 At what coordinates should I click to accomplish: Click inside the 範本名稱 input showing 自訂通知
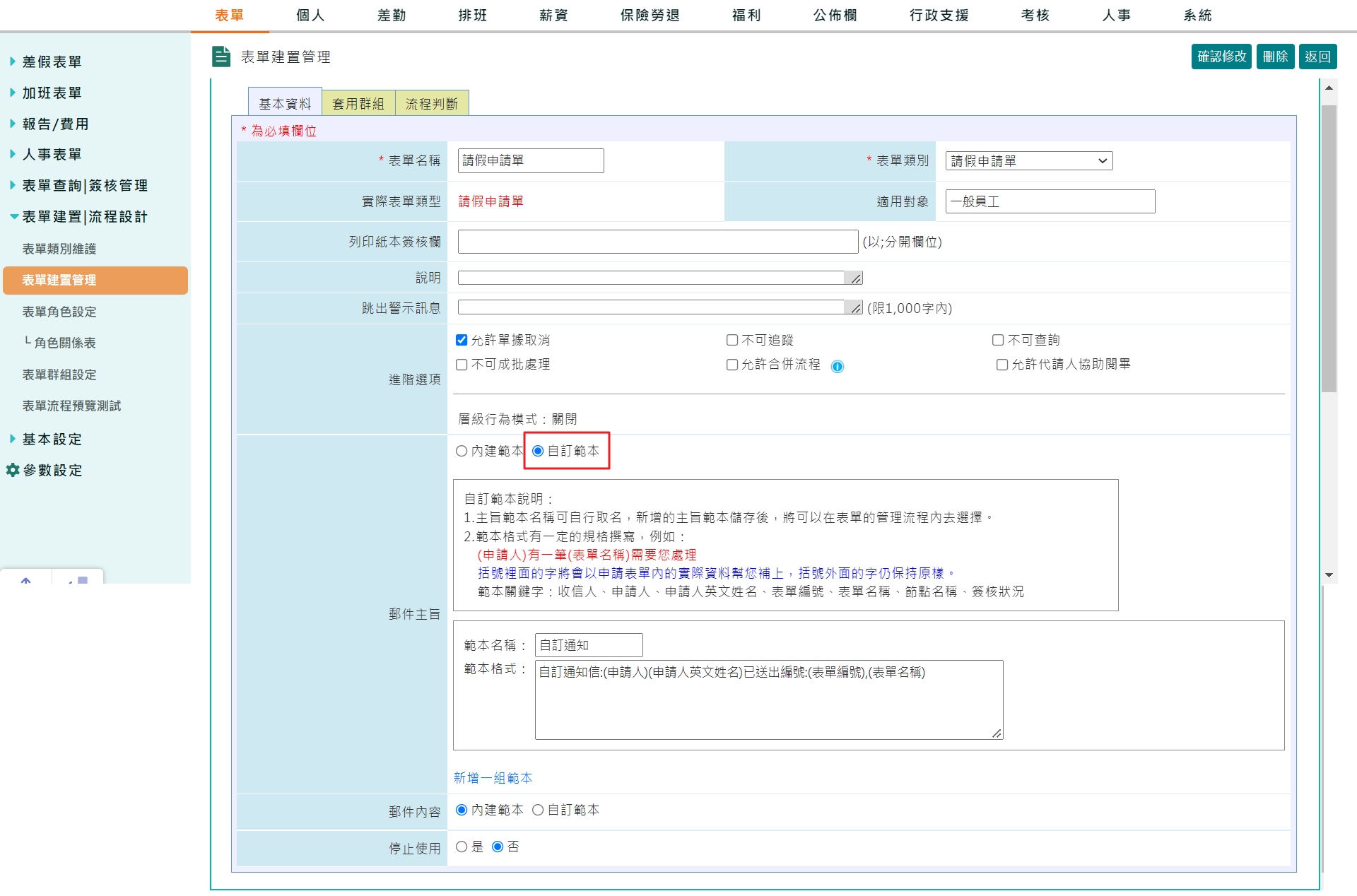pyautogui.click(x=588, y=644)
